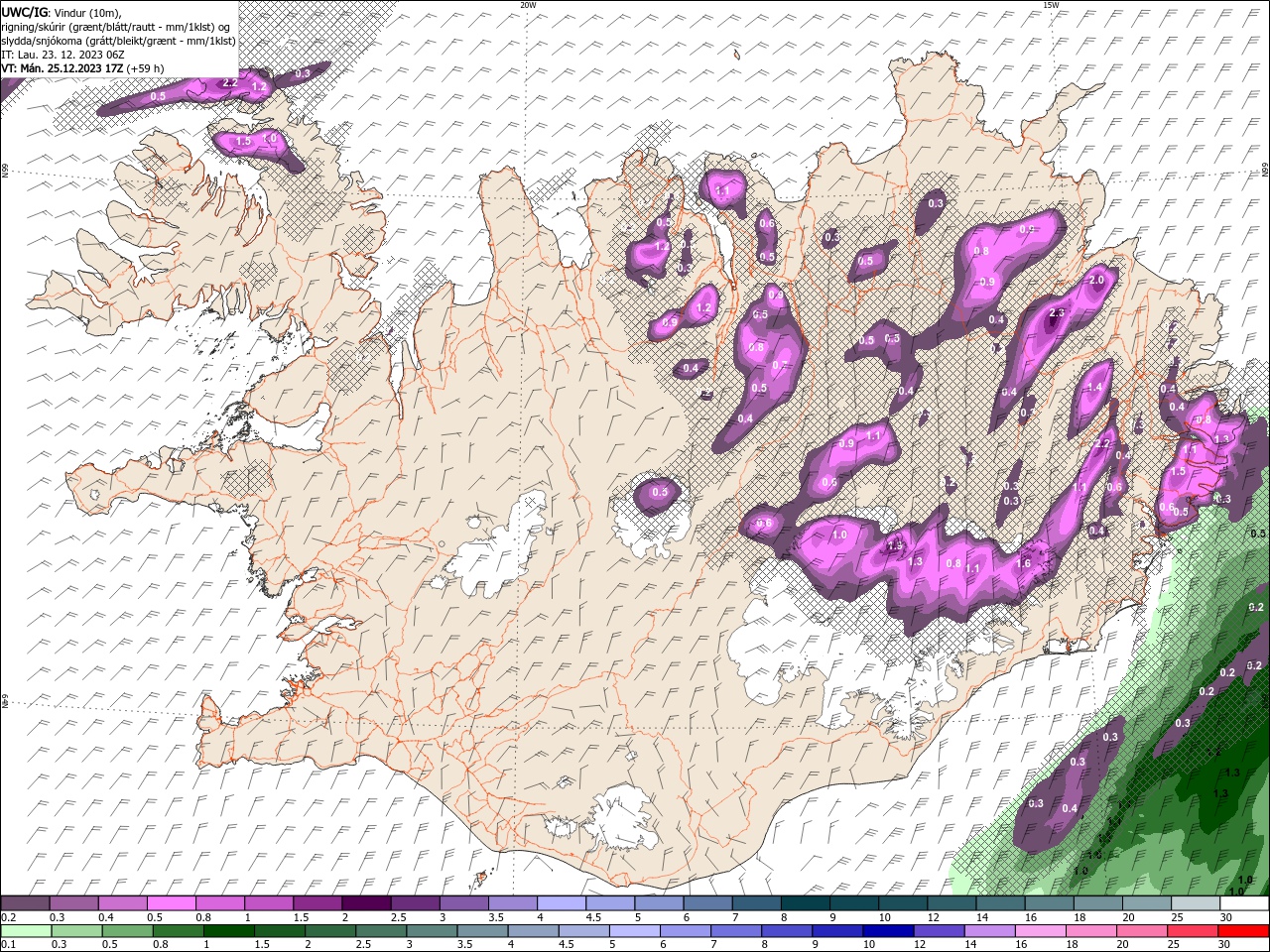Click the '1.6' snowfall value on the map
The height and width of the screenshot is (952, 1270).
1024,563
